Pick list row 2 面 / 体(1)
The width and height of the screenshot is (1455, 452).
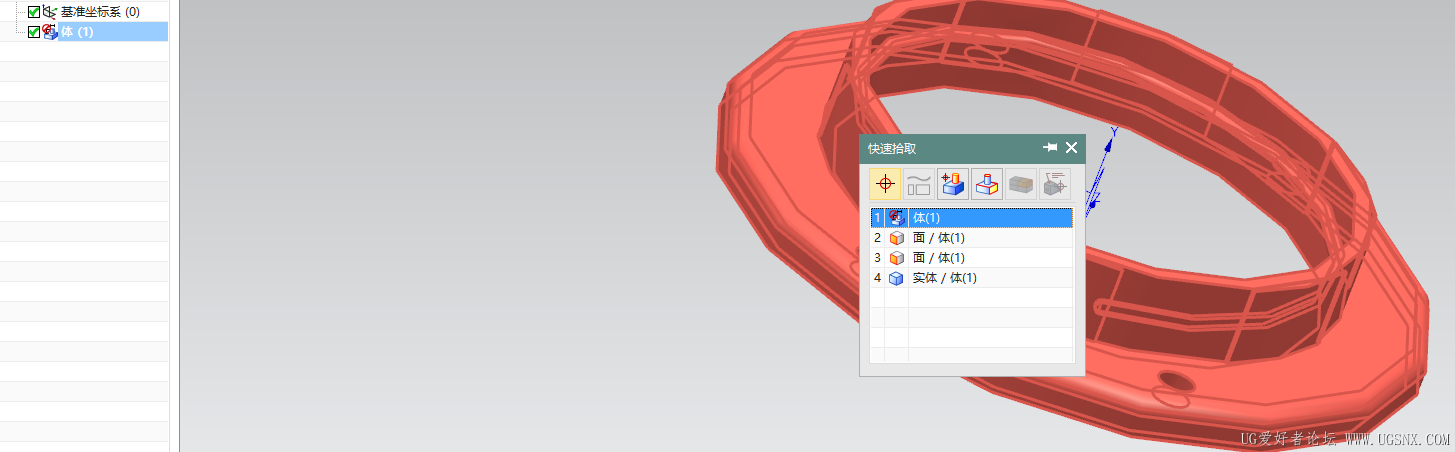[x=972, y=238]
